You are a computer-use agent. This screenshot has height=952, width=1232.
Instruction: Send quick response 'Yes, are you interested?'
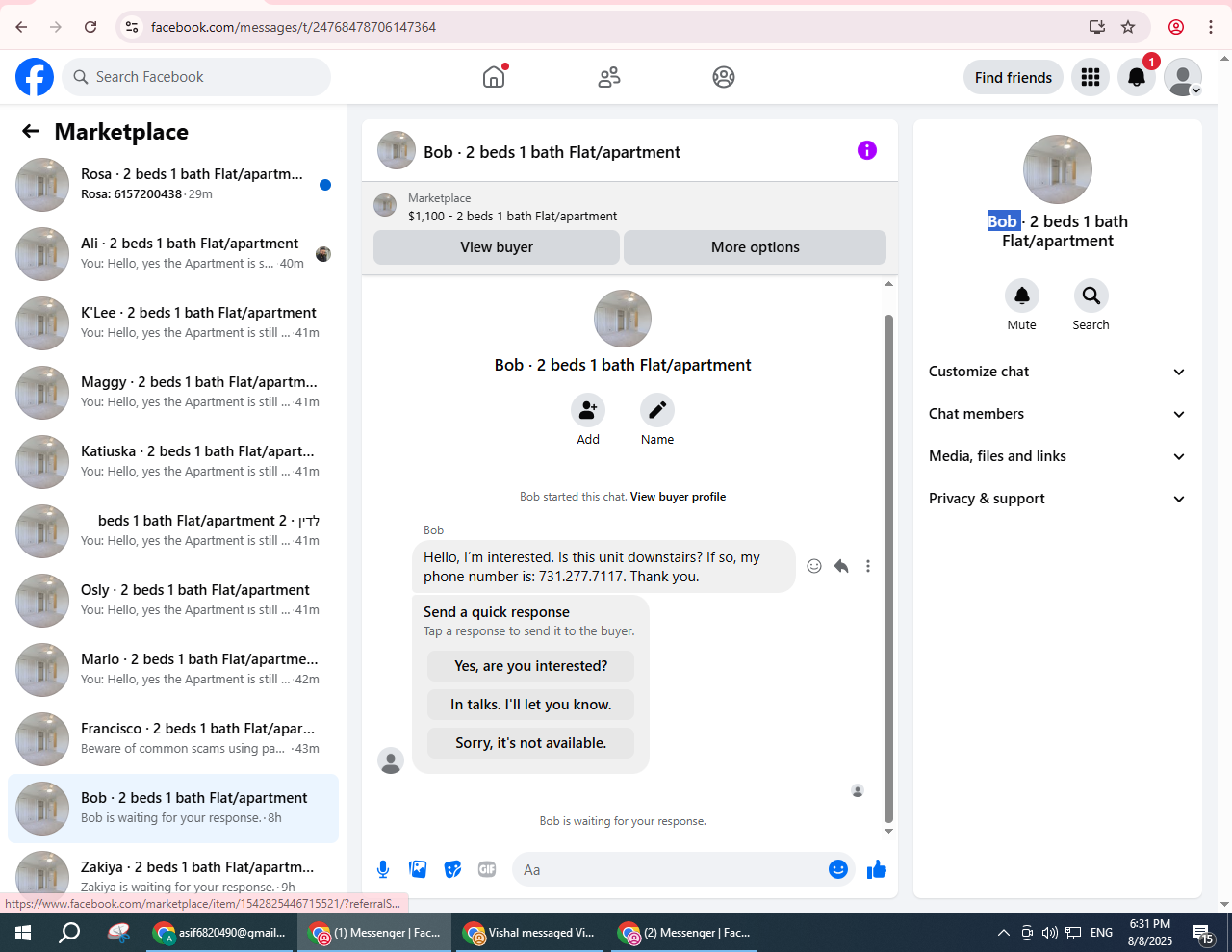click(x=531, y=666)
